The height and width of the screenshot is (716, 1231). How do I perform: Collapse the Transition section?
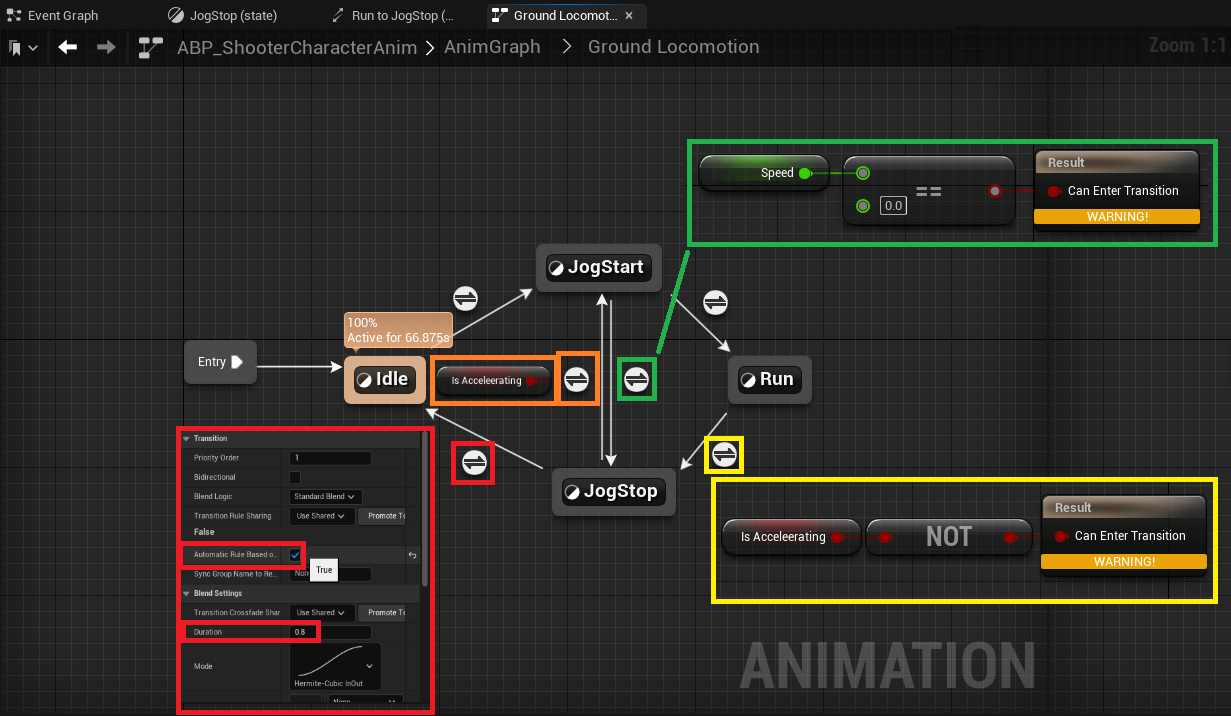click(186, 438)
